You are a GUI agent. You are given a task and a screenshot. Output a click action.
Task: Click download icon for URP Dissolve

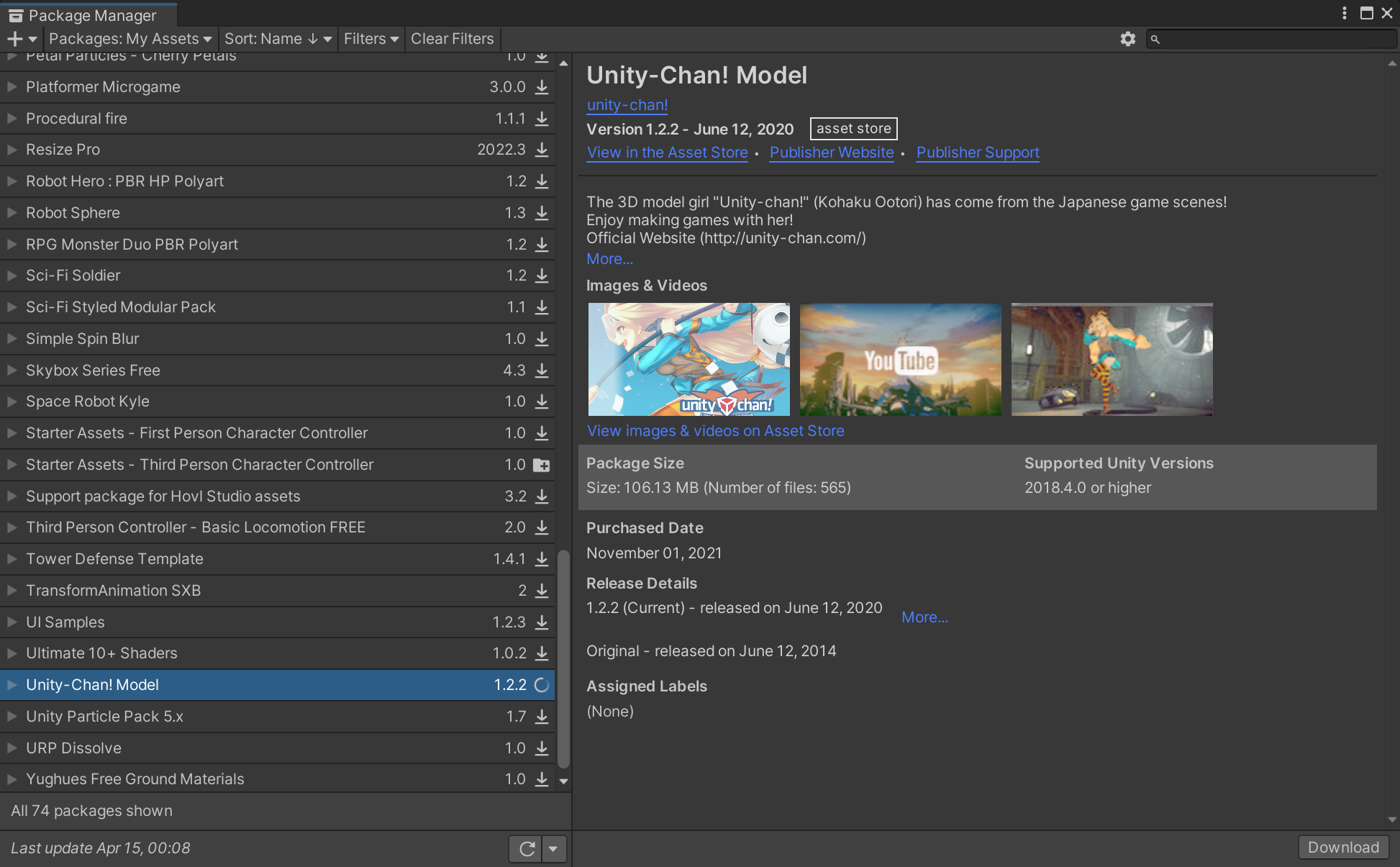point(542,748)
